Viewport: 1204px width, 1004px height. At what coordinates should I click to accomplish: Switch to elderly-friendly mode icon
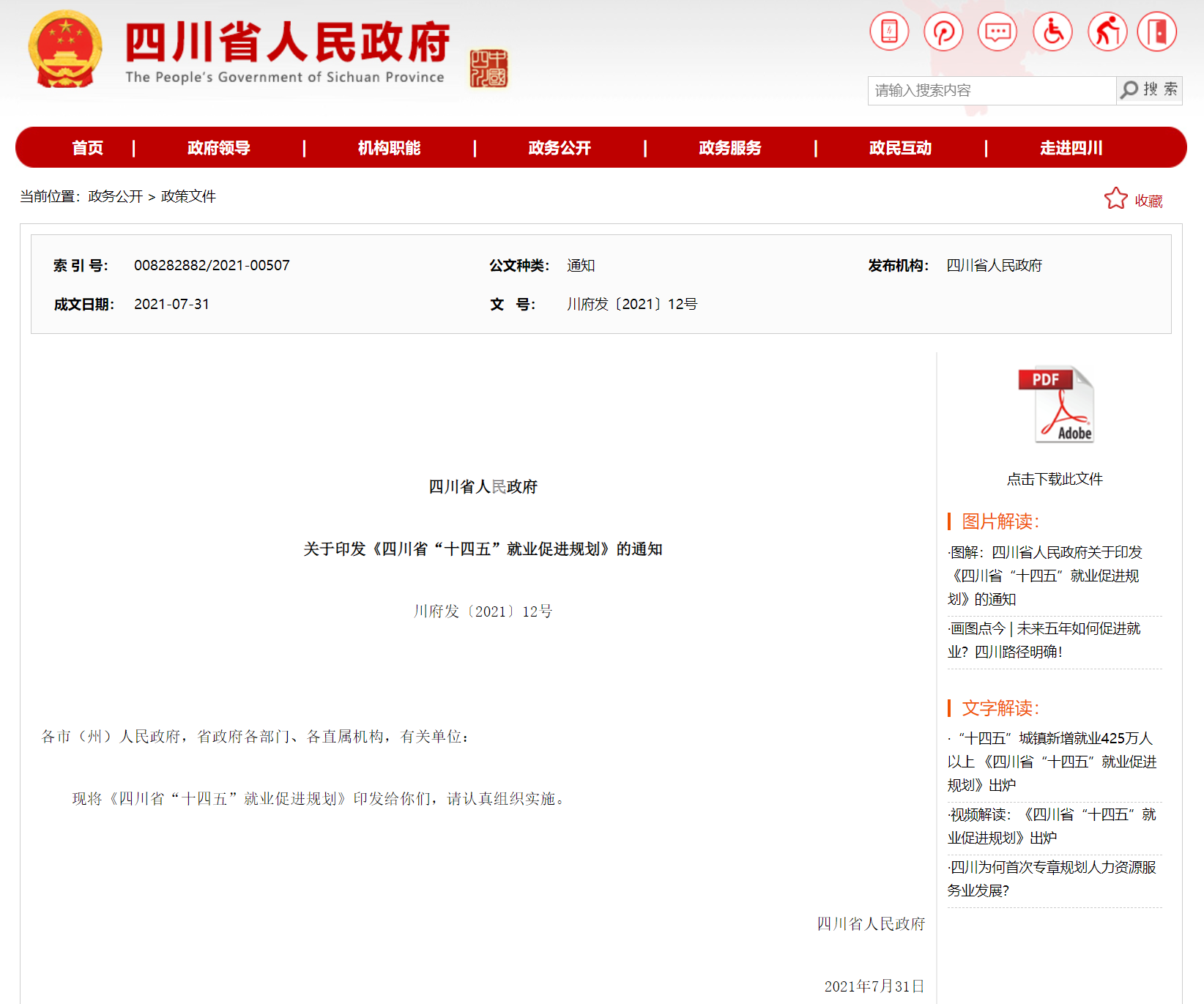(x=1107, y=32)
